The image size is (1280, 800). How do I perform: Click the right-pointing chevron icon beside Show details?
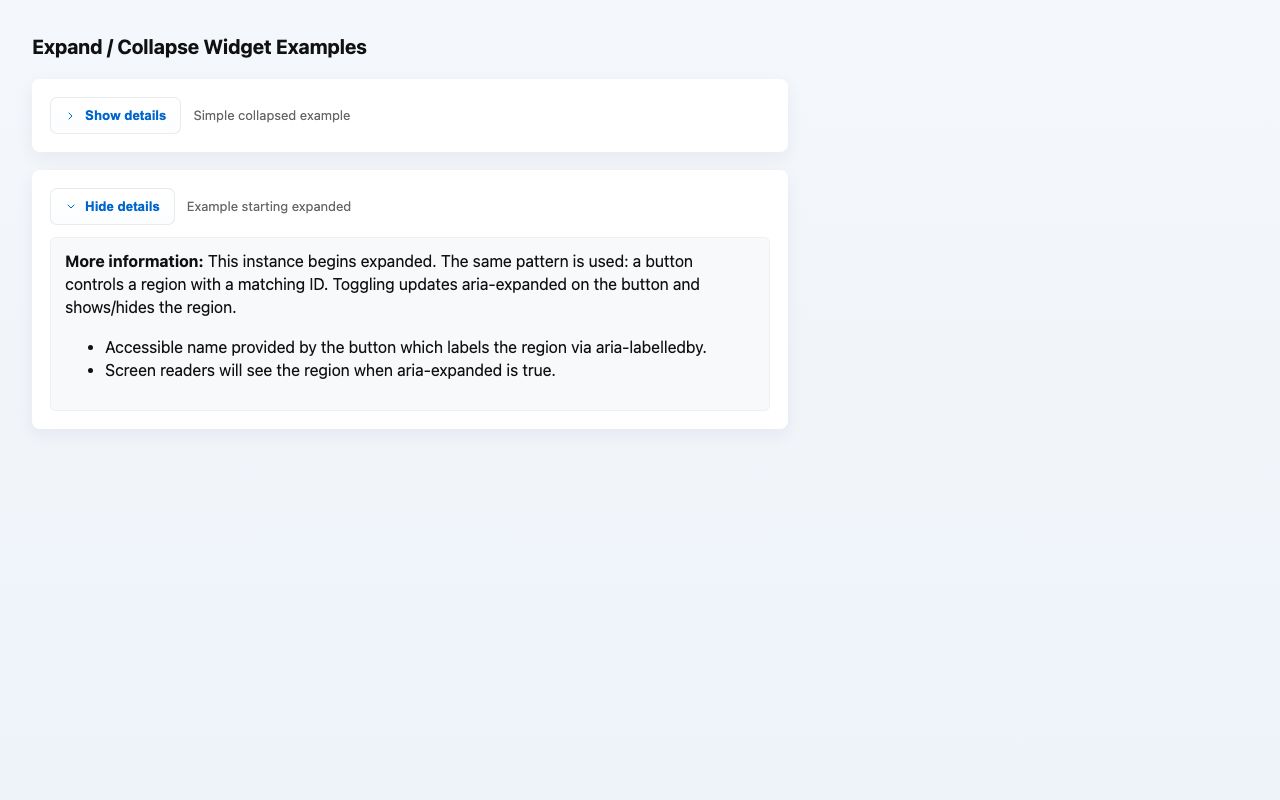coord(69,115)
